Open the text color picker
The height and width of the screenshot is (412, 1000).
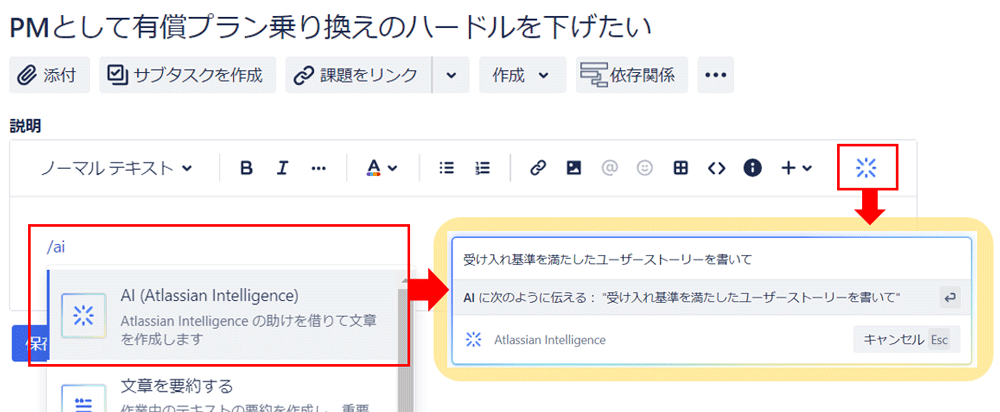[382, 168]
